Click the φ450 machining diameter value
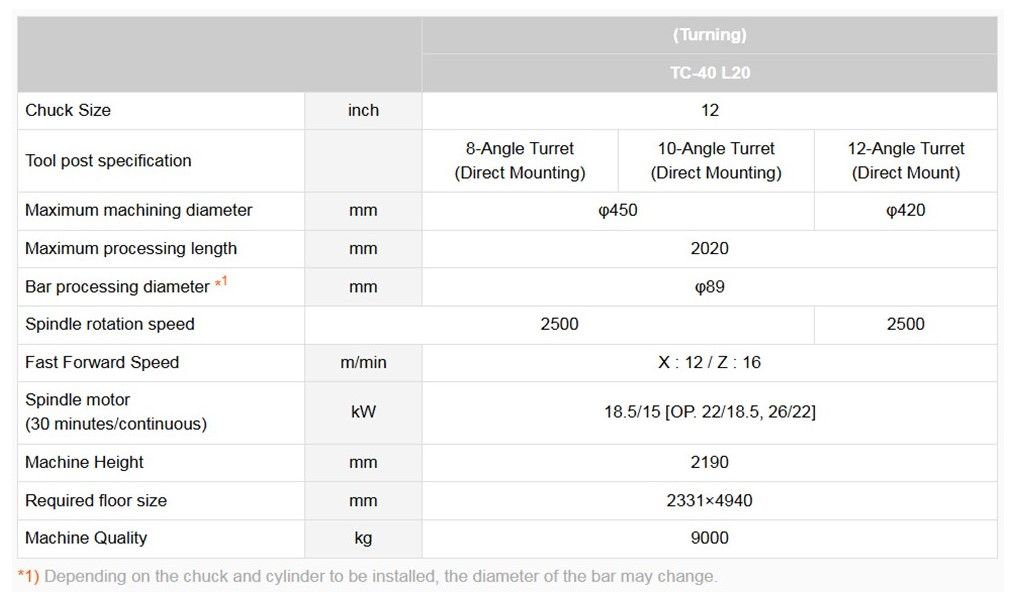 point(618,210)
